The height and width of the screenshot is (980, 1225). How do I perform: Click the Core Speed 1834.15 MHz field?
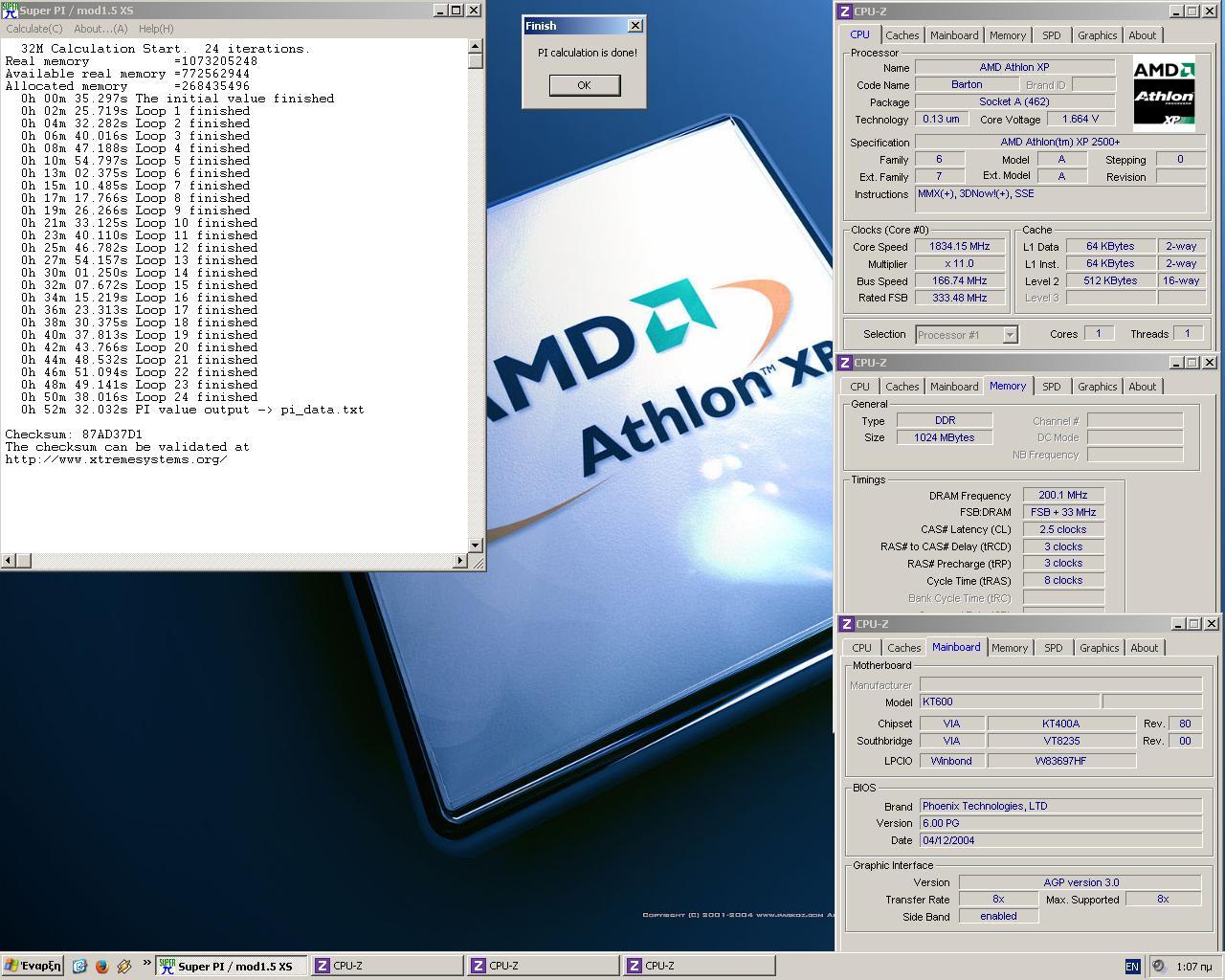[x=959, y=247]
